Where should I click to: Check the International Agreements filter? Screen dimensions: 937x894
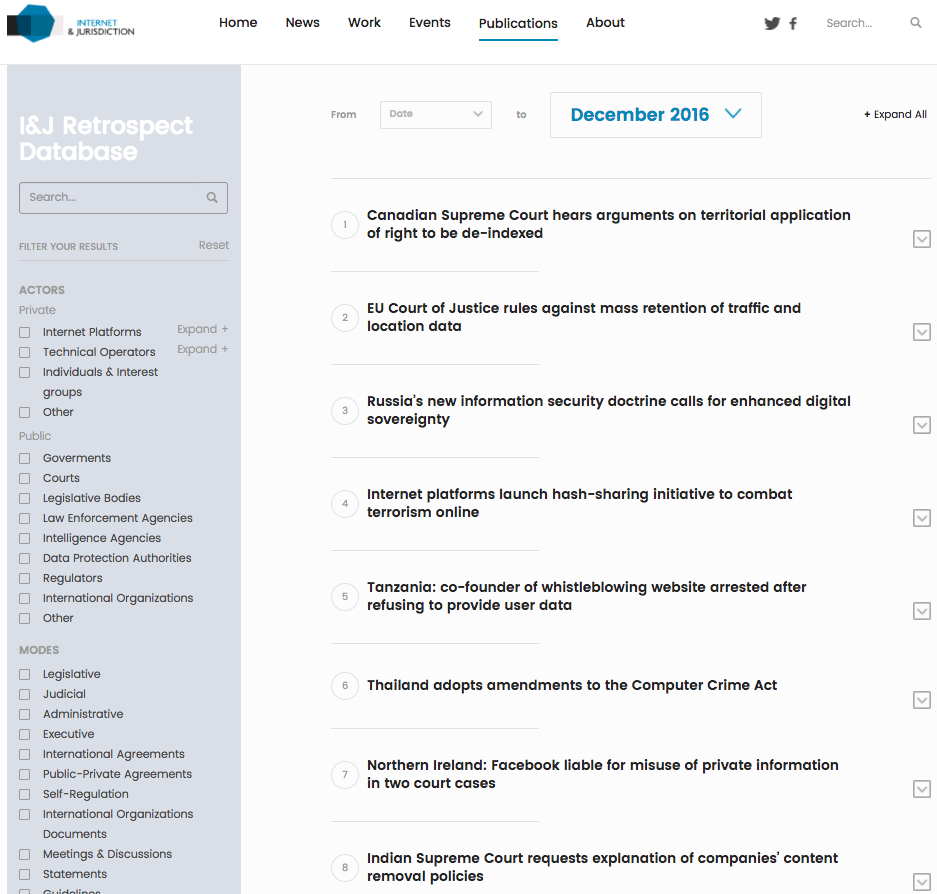click(x=25, y=754)
